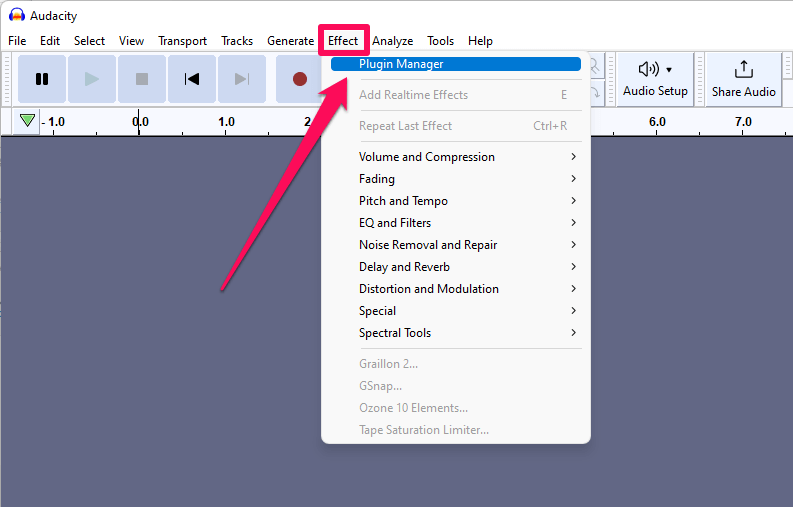Screen dimensions: 793x507
Task: Open the Generate menu
Action: click(290, 41)
